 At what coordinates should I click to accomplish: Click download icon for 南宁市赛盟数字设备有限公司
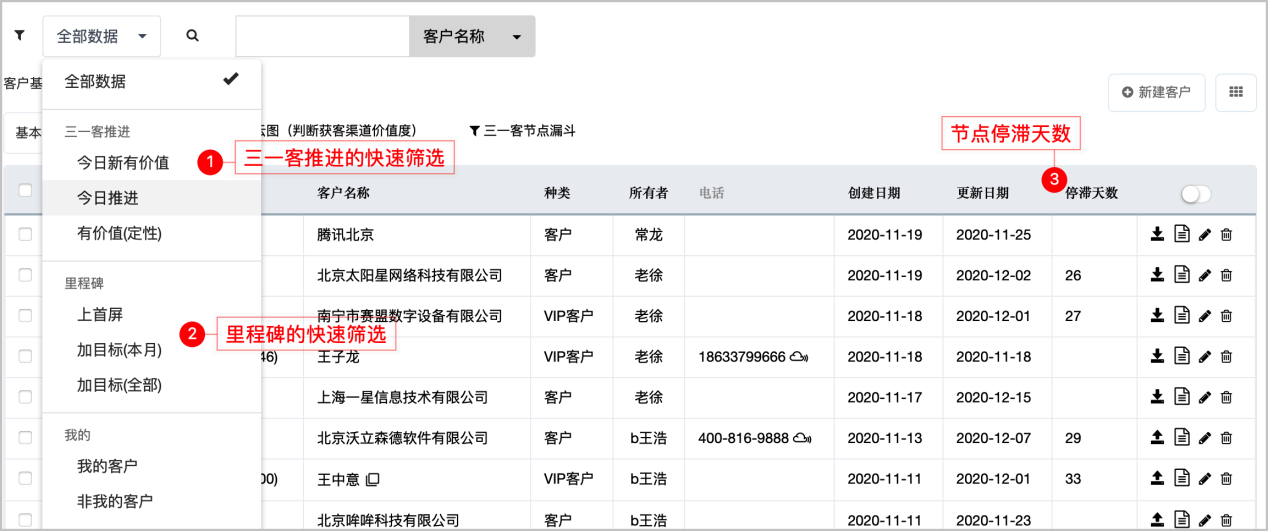click(x=1157, y=315)
